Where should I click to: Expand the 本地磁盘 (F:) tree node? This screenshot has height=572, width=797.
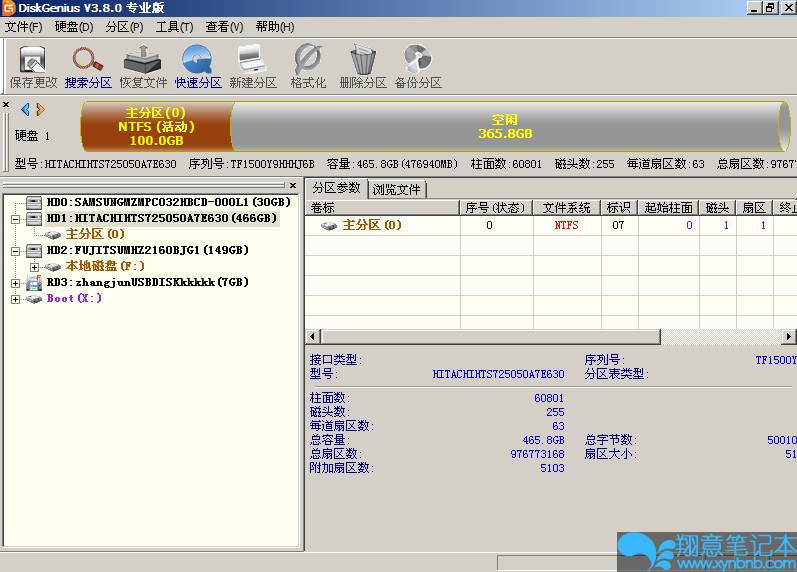point(34,267)
